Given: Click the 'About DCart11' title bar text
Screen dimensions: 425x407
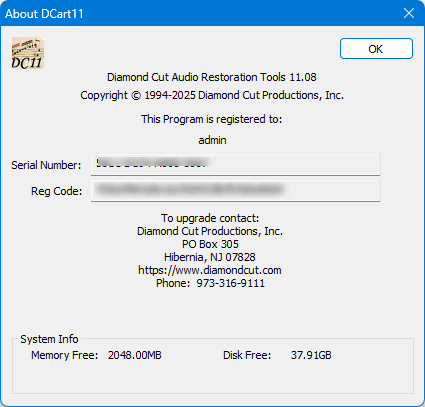Looking at the screenshot, I should coord(44,14).
